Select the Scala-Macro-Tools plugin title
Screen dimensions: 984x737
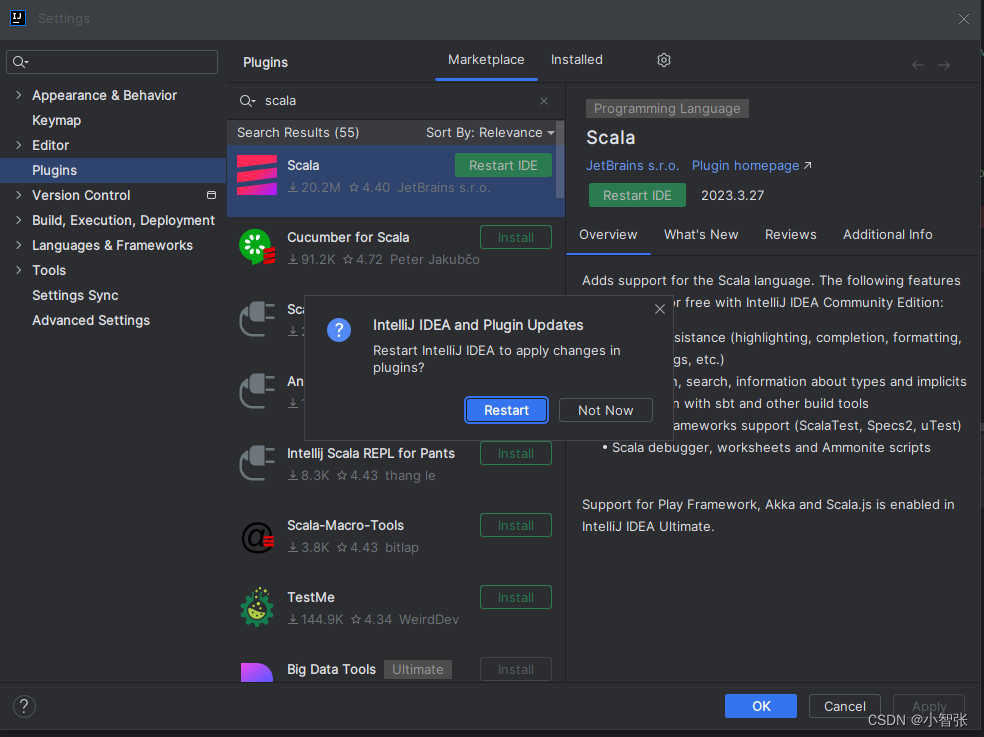345,525
